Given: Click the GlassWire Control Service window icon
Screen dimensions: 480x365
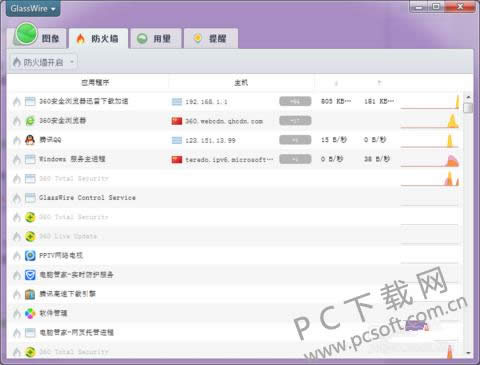Looking at the screenshot, I should [x=30, y=198].
